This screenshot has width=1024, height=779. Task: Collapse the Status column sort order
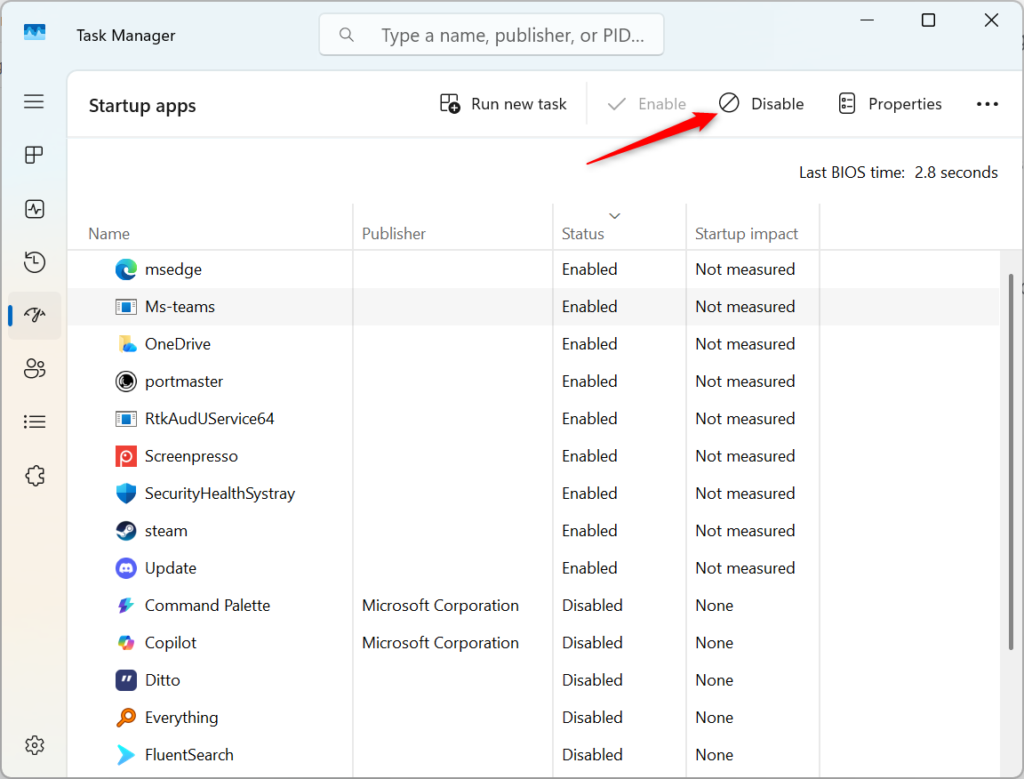(x=615, y=216)
